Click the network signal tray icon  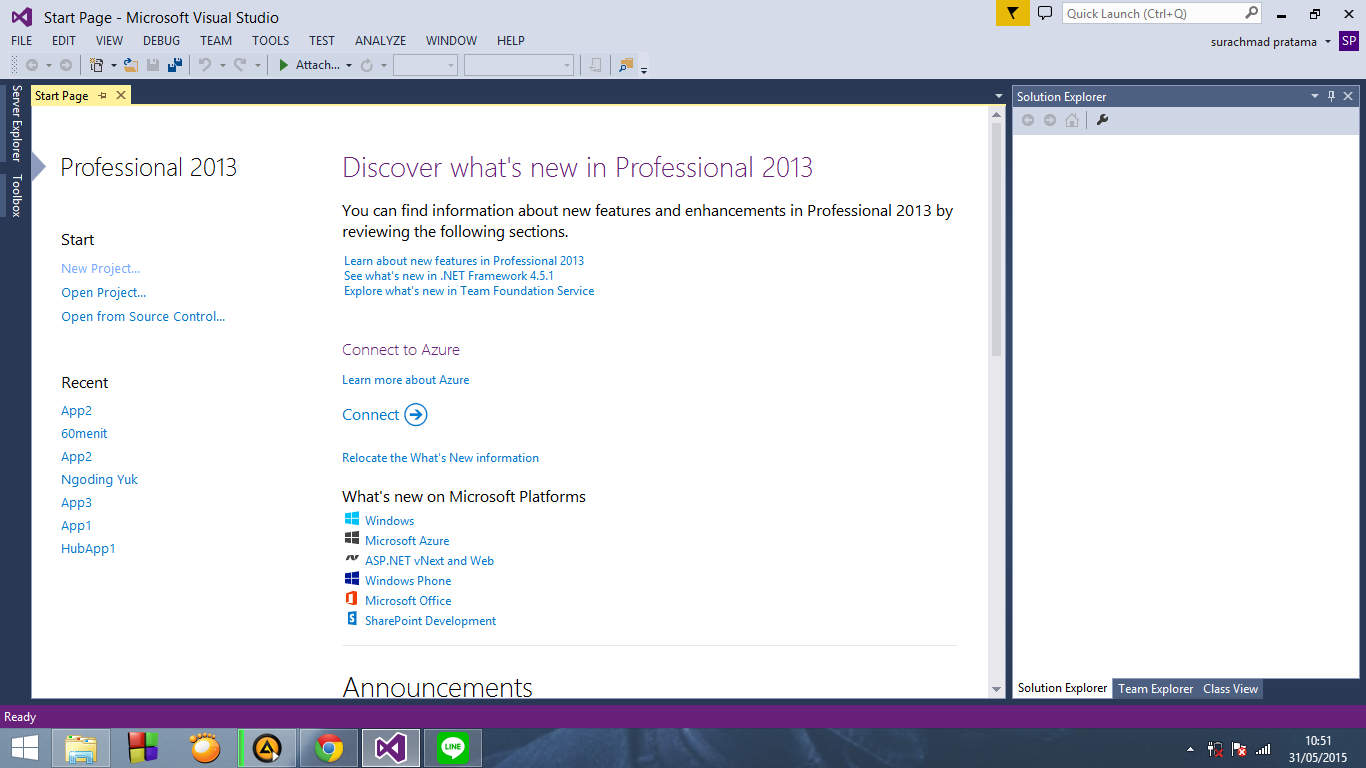point(1263,748)
